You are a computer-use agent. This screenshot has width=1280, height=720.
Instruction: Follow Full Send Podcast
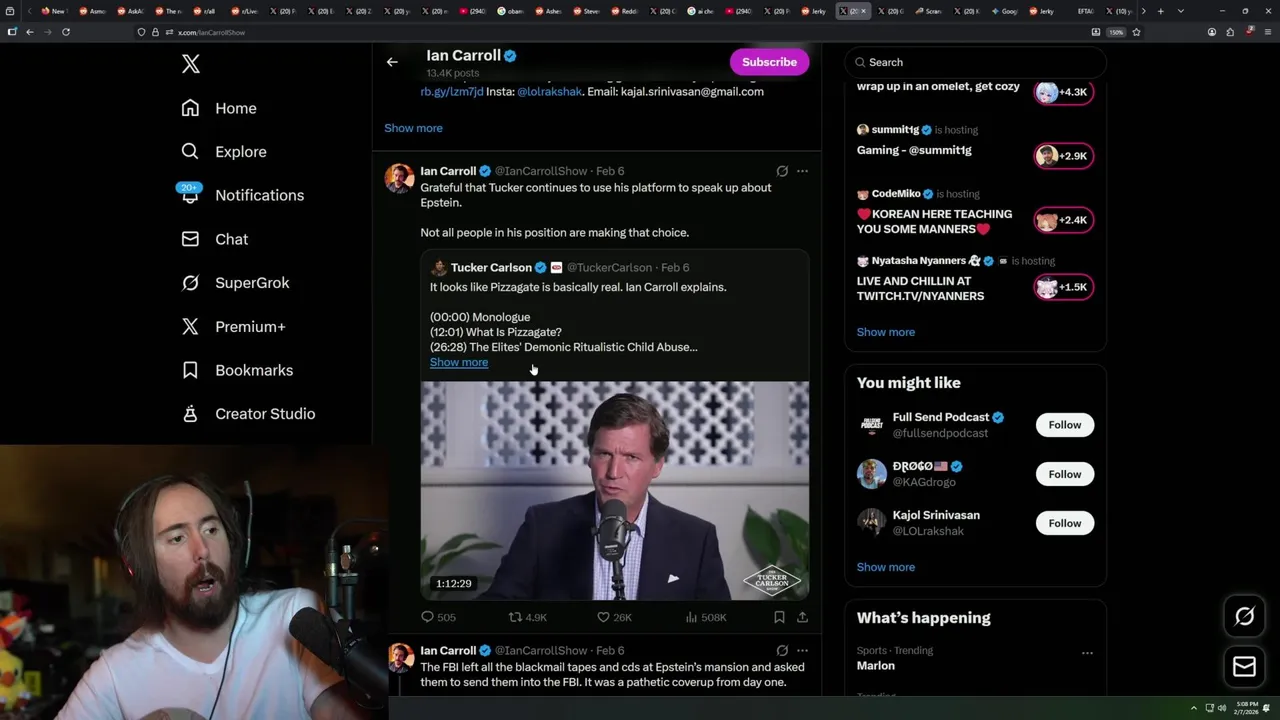coord(1064,425)
